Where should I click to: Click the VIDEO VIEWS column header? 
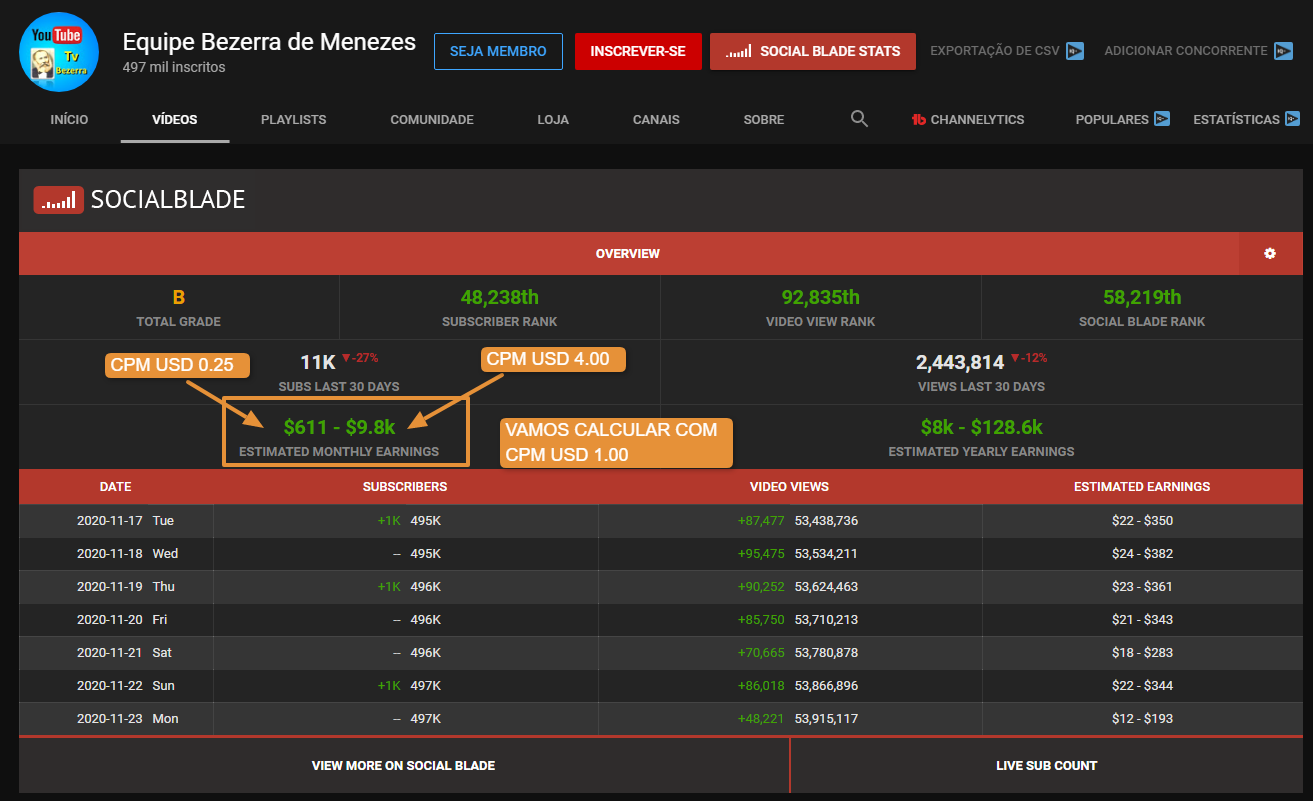tap(789, 487)
